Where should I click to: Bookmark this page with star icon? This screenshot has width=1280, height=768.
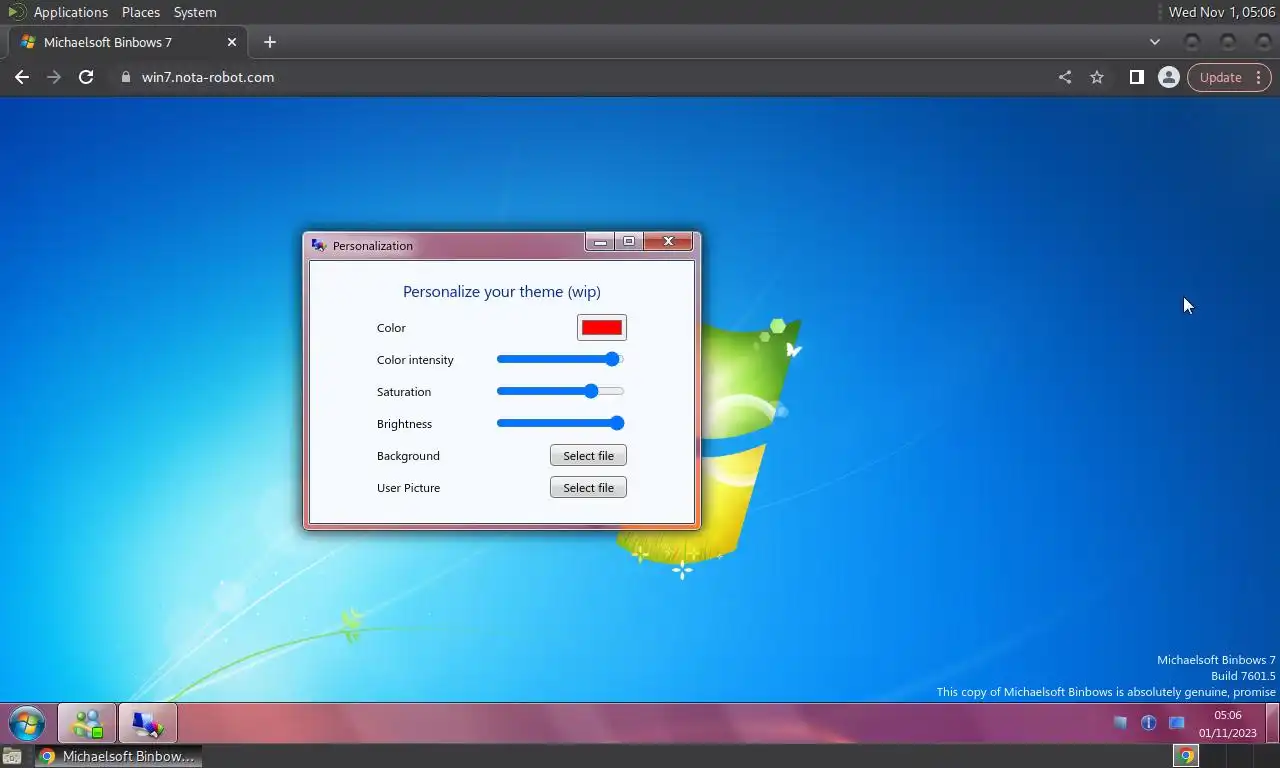pos(1097,77)
